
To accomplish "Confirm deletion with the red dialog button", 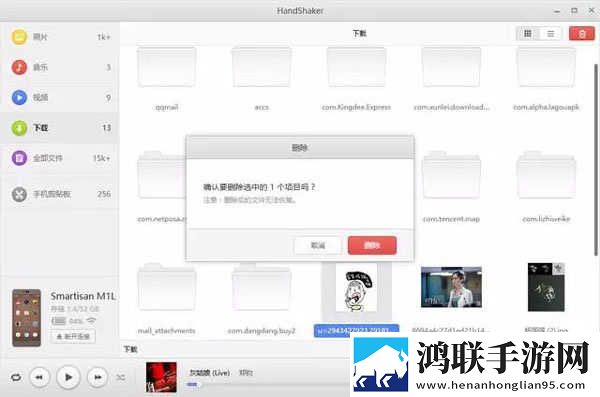I will point(372,245).
